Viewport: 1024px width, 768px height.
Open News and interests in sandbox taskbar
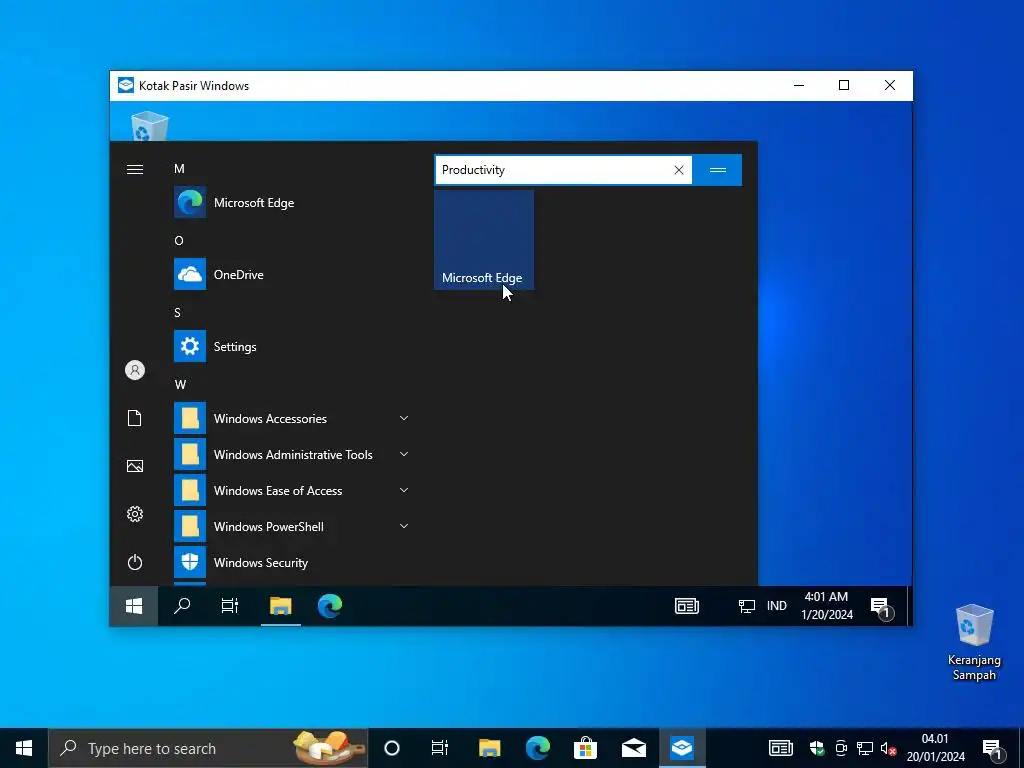[x=686, y=606]
